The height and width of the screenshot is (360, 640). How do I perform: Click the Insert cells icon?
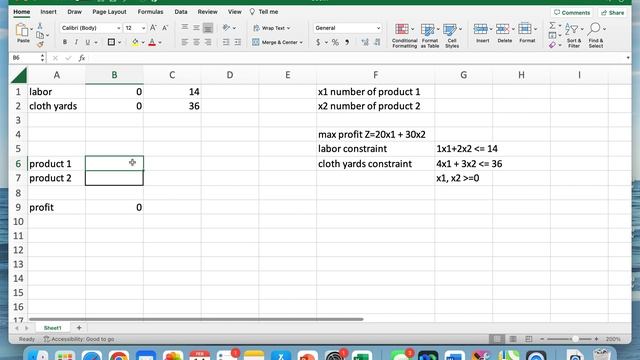click(480, 29)
